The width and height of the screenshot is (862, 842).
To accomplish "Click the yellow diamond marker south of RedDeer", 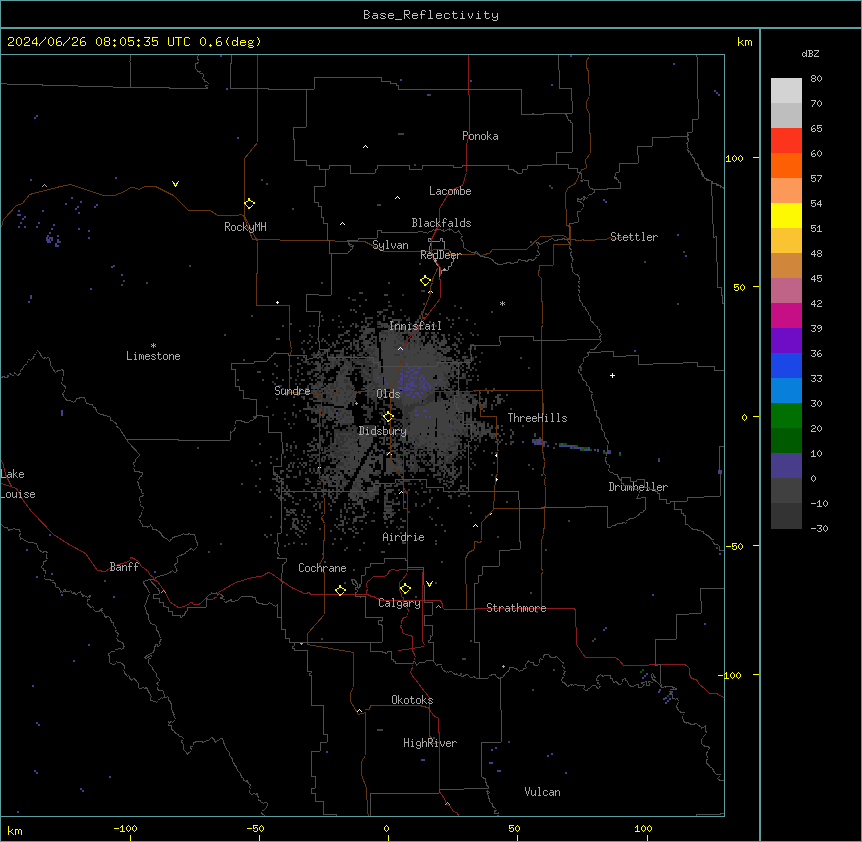I will 425,281.
